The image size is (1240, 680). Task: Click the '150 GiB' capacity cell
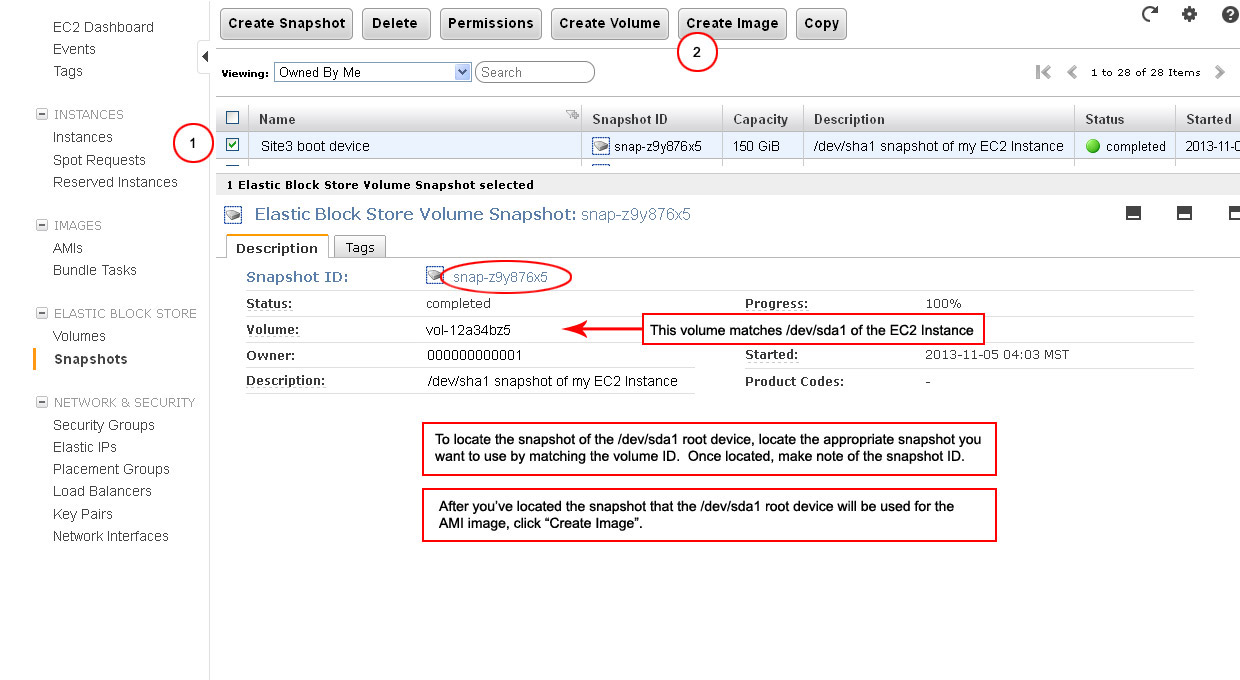[757, 146]
